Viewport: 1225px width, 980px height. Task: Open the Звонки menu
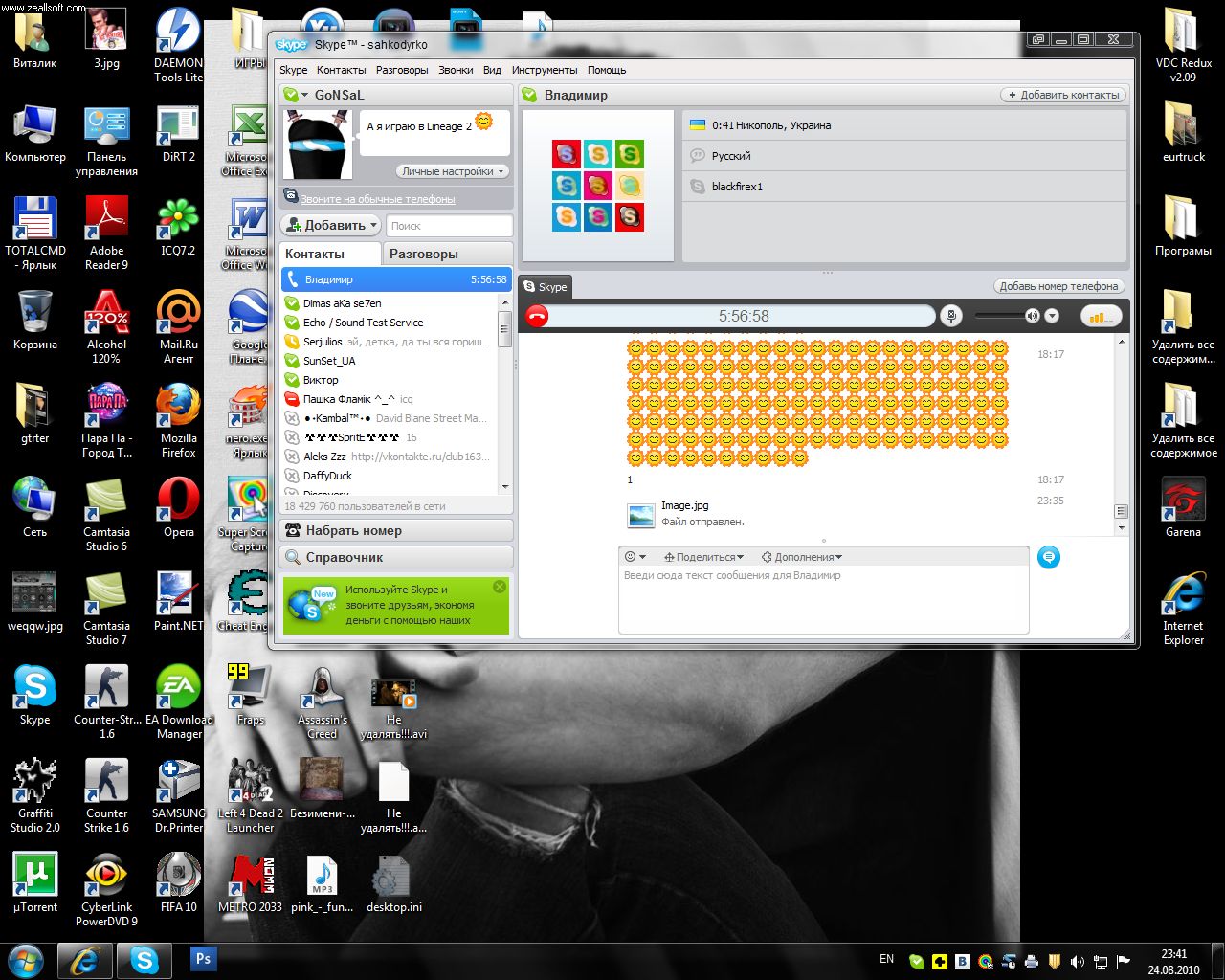[456, 70]
